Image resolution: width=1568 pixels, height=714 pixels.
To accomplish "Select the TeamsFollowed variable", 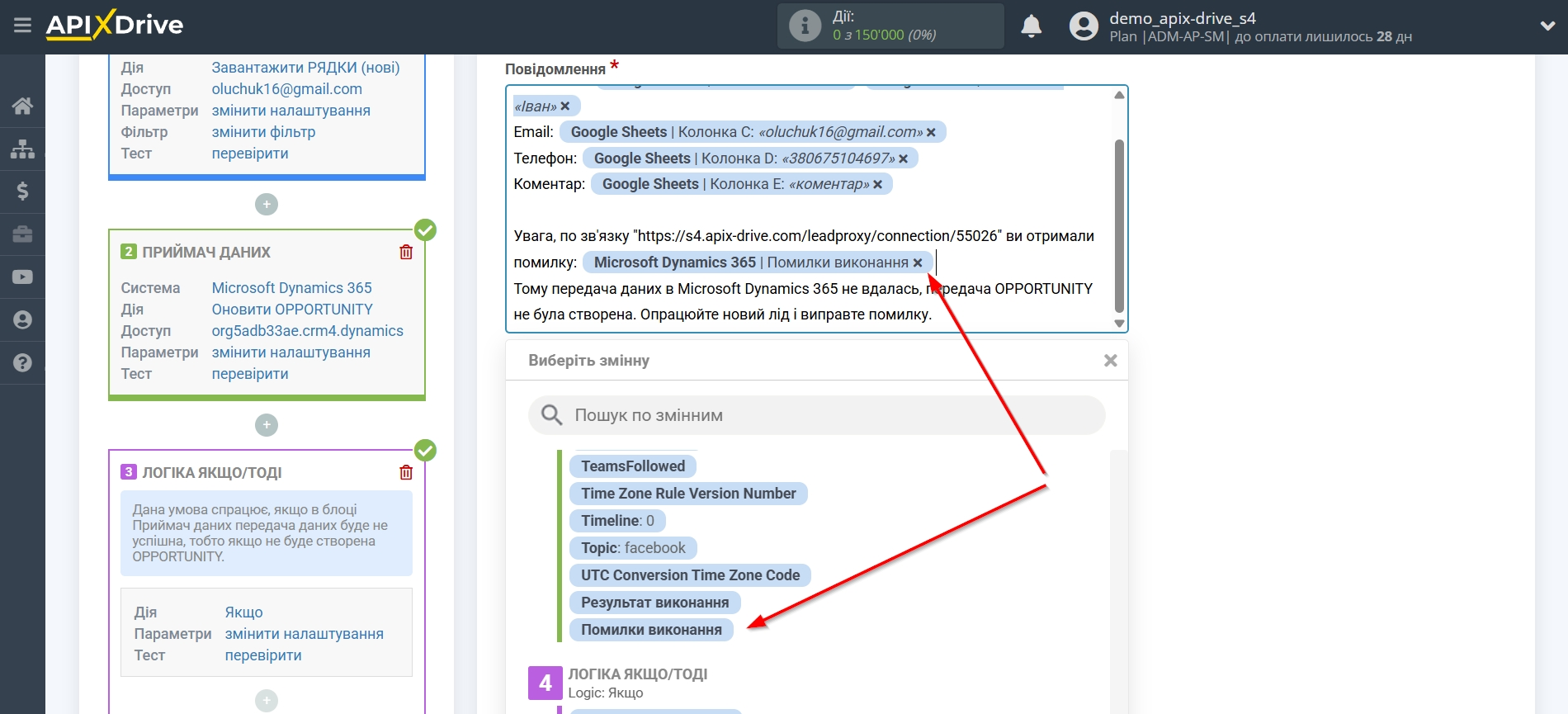I will point(633,466).
